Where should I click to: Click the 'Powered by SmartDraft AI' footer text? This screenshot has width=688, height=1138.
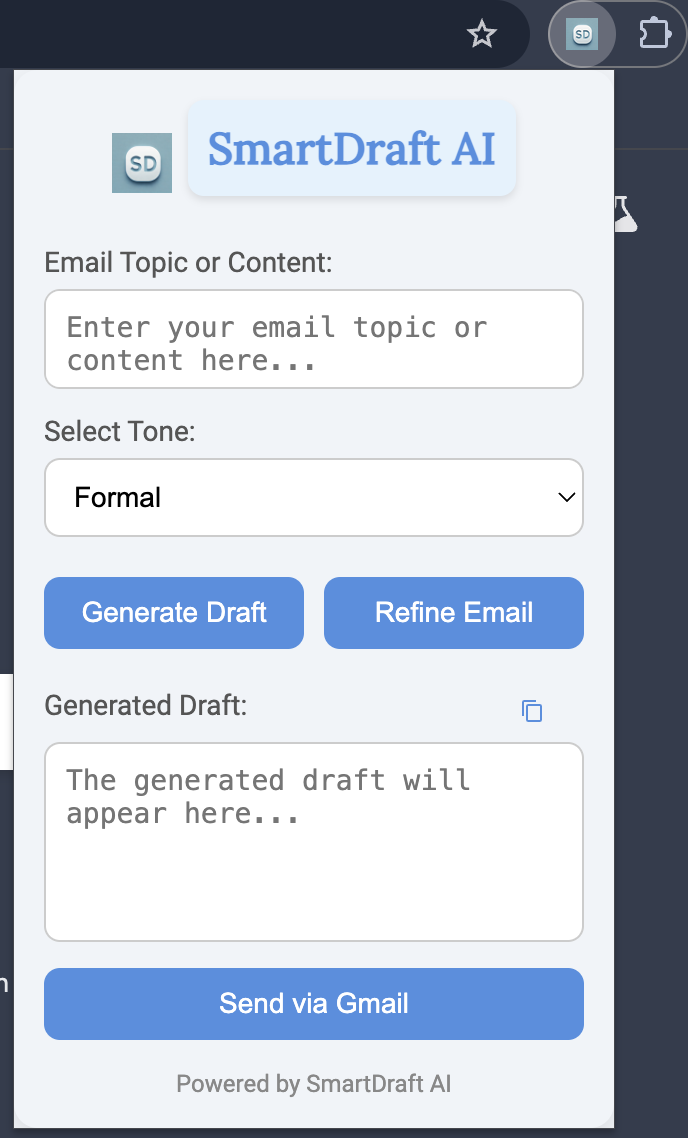pyautogui.click(x=314, y=1084)
